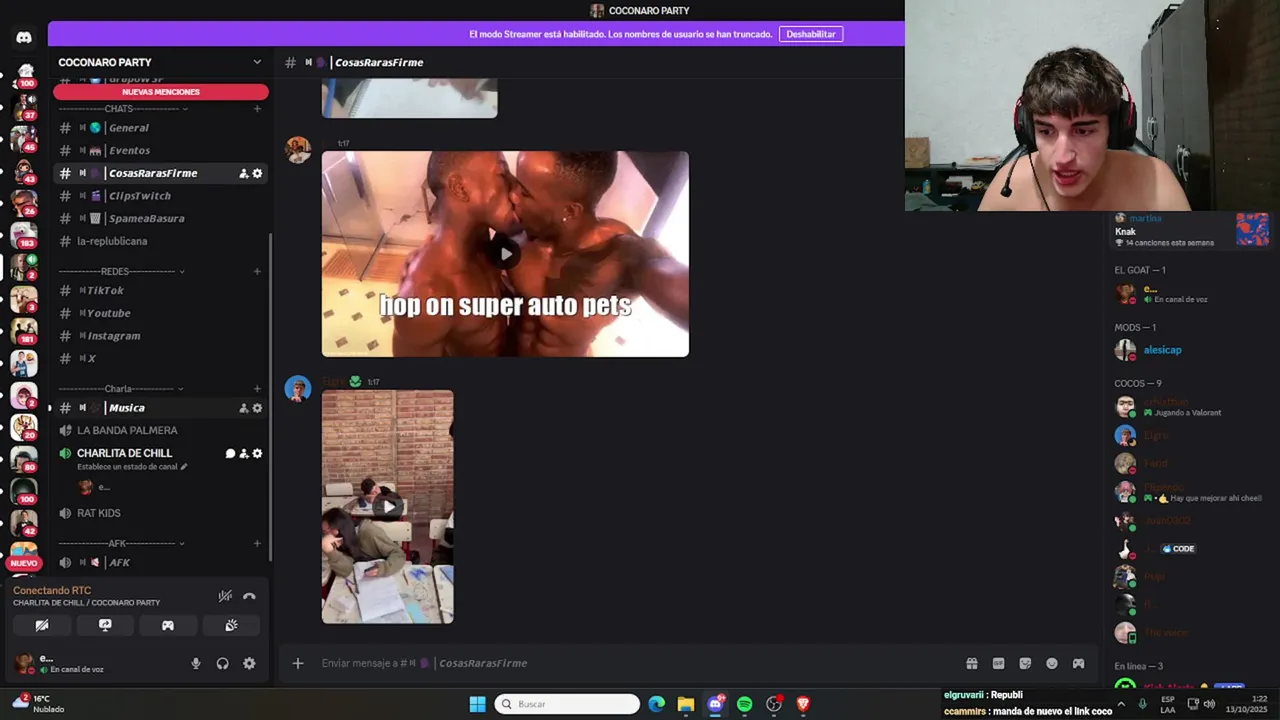The height and width of the screenshot is (720, 1280).
Task: Share your screen in voice panel
Action: pyautogui.click(x=105, y=625)
